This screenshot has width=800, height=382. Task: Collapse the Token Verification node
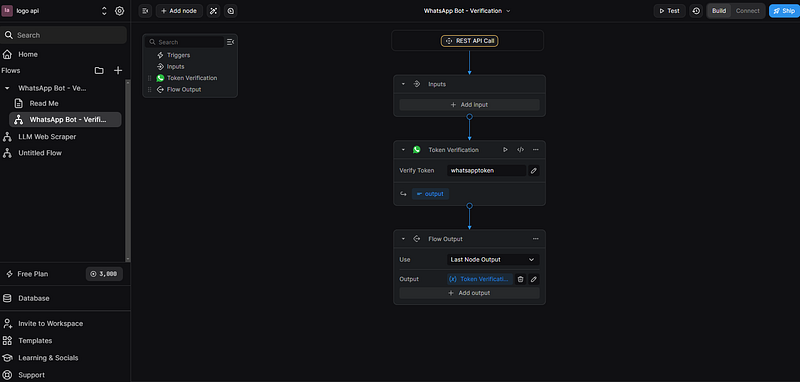(403, 150)
